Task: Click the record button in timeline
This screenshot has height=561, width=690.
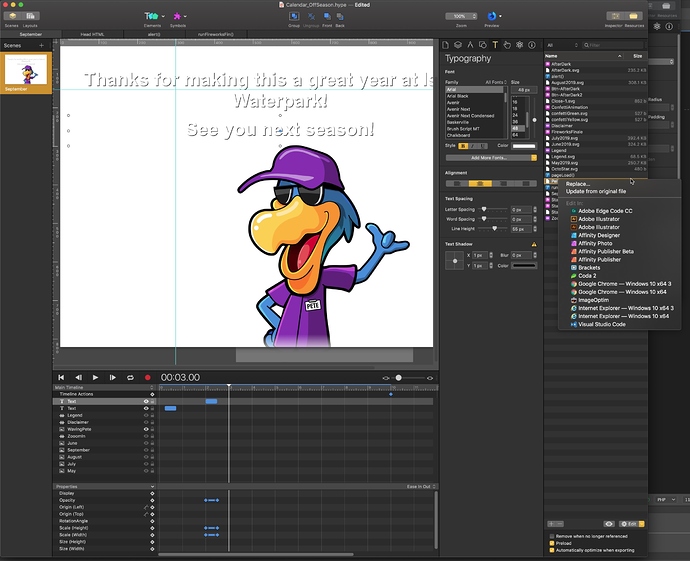Action: click(x=147, y=378)
